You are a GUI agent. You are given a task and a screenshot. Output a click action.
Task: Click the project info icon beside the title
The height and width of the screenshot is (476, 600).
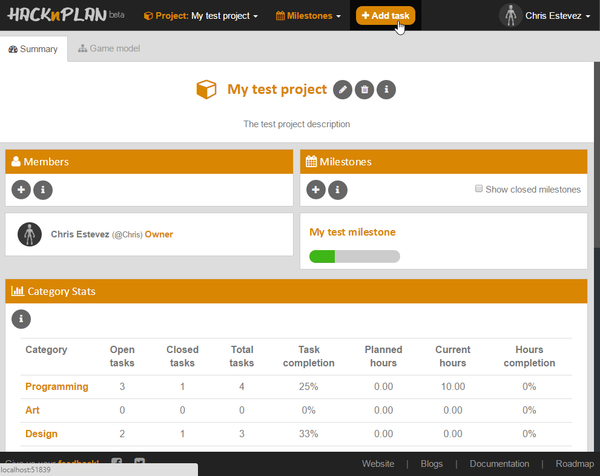(x=387, y=90)
